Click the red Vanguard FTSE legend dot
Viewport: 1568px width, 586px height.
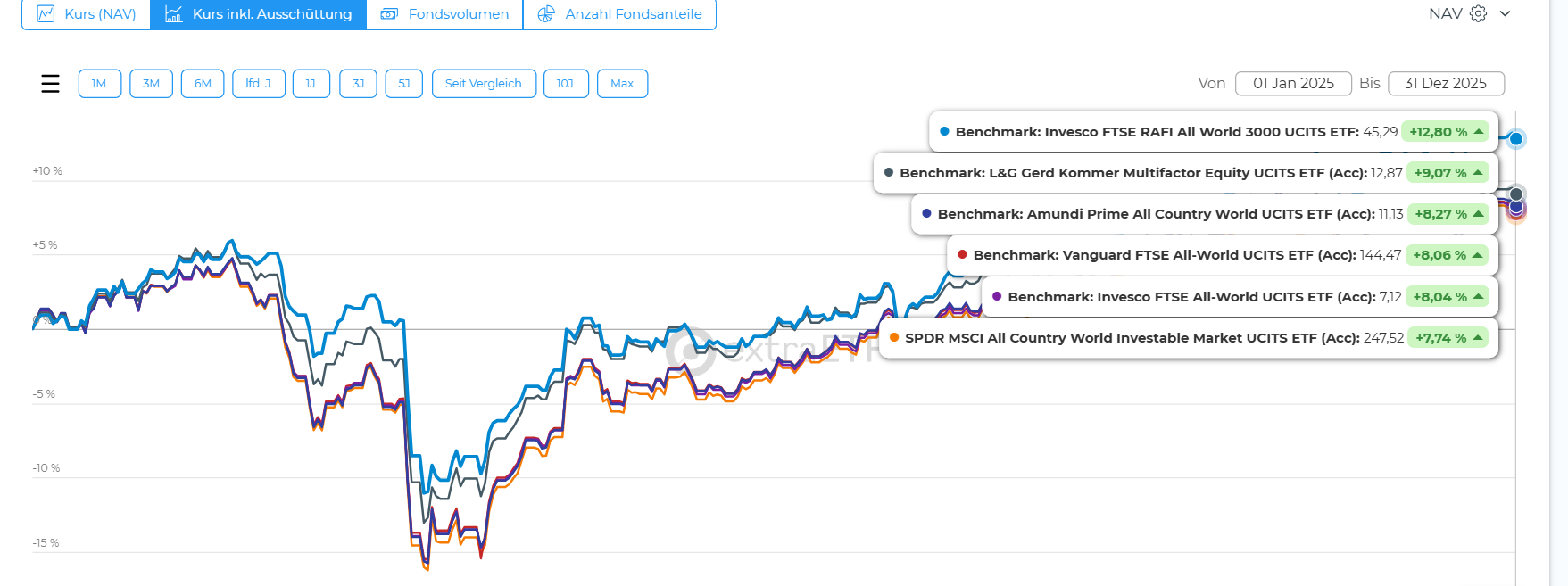pyautogui.click(x=962, y=255)
